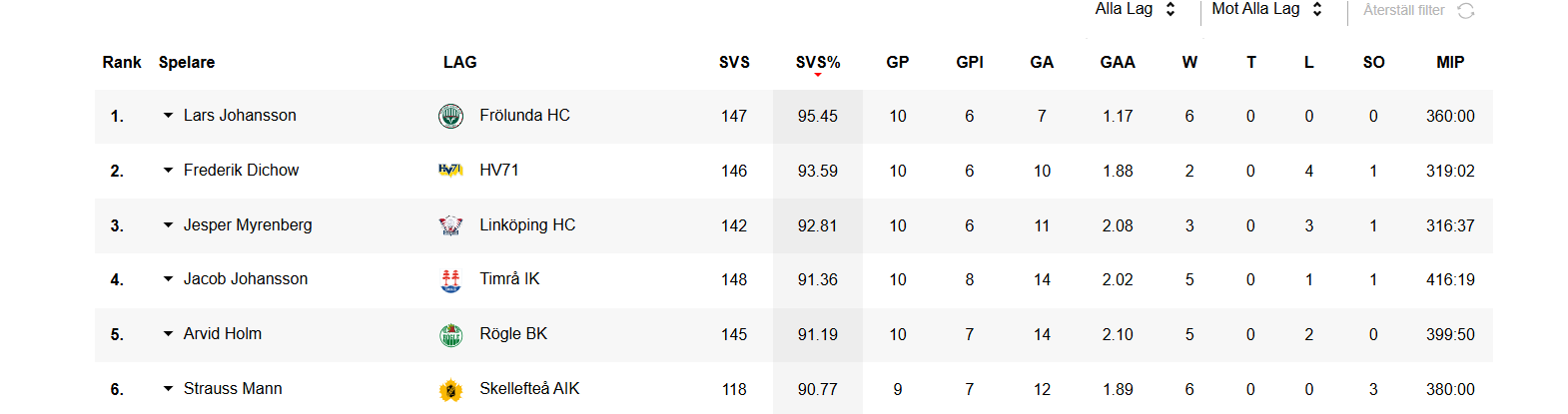The height and width of the screenshot is (414, 1568).
Task: Expand Jesper Myrenberg row arrow
Action: point(168,225)
